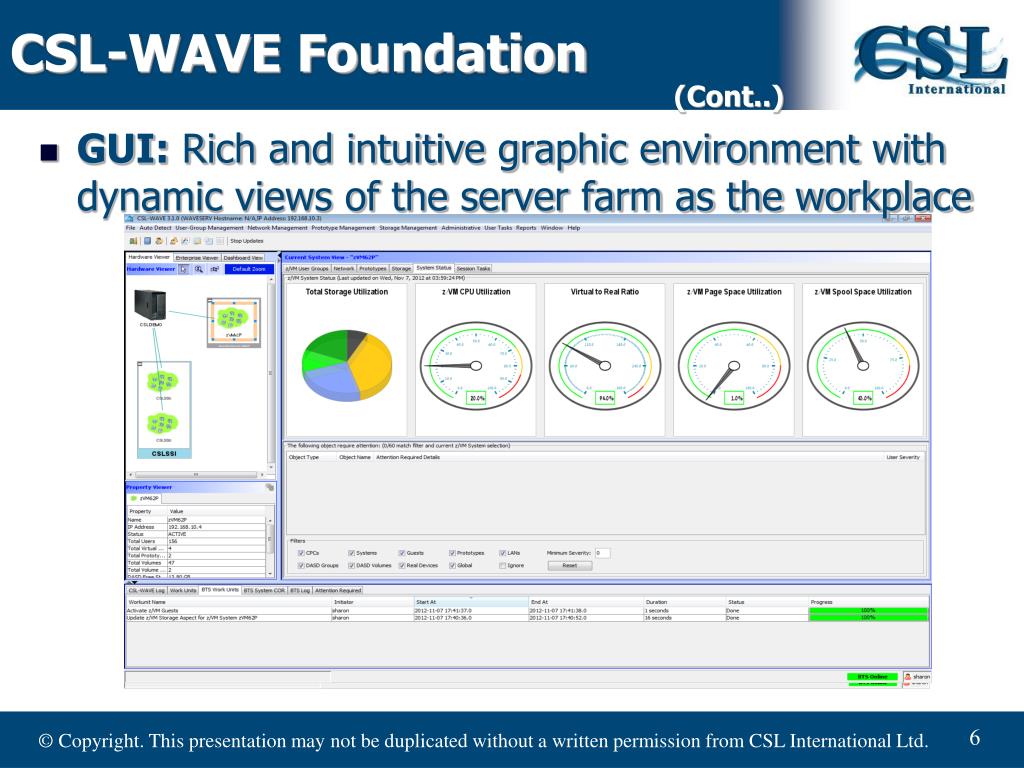
Task: Toggle the DASD Volumes filter checkbox
Action: [x=351, y=566]
